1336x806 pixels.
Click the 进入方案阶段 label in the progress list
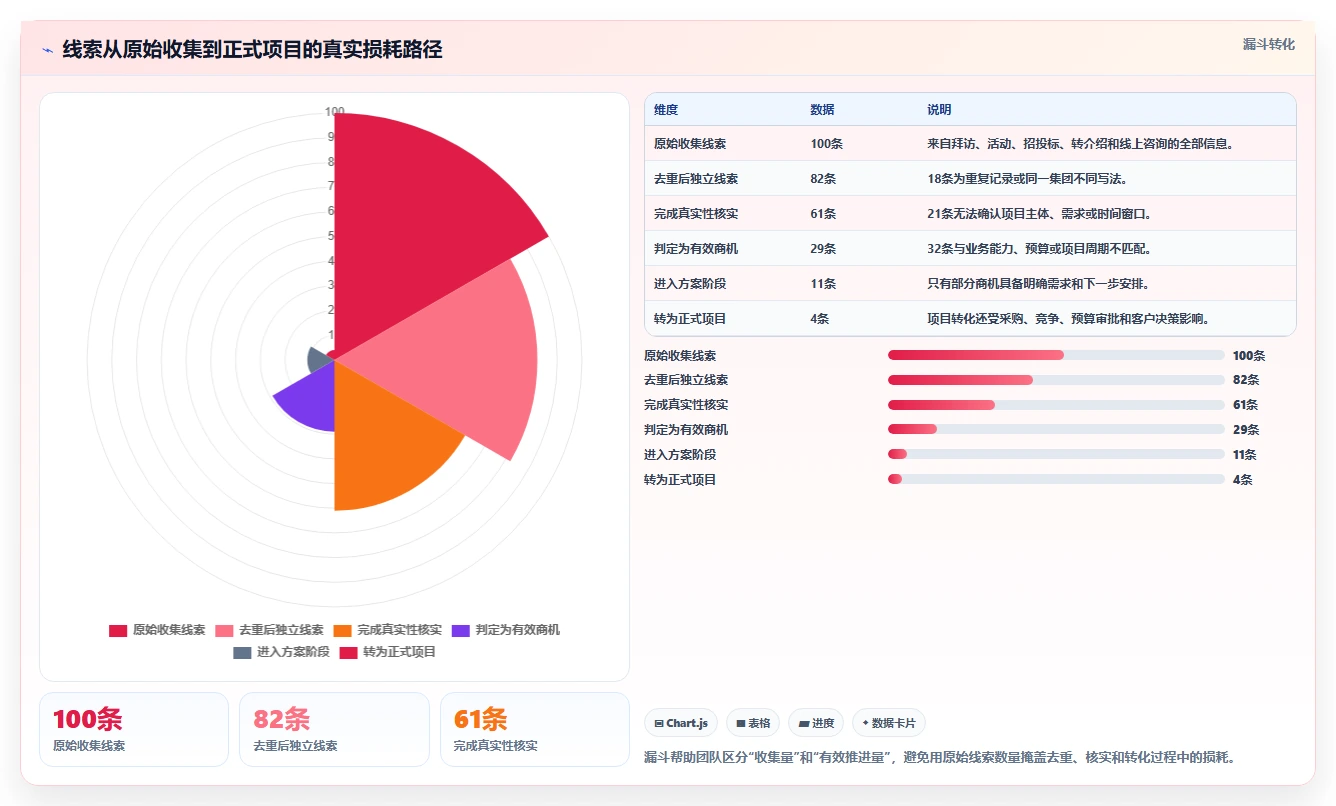point(680,454)
